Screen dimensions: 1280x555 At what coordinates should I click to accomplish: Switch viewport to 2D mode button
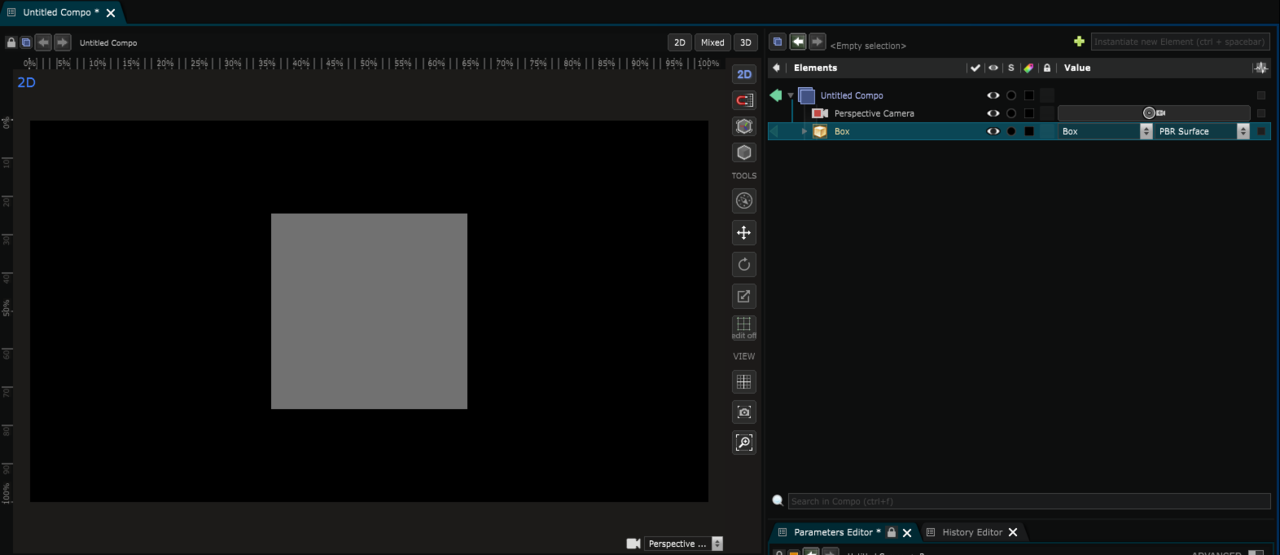tap(680, 43)
